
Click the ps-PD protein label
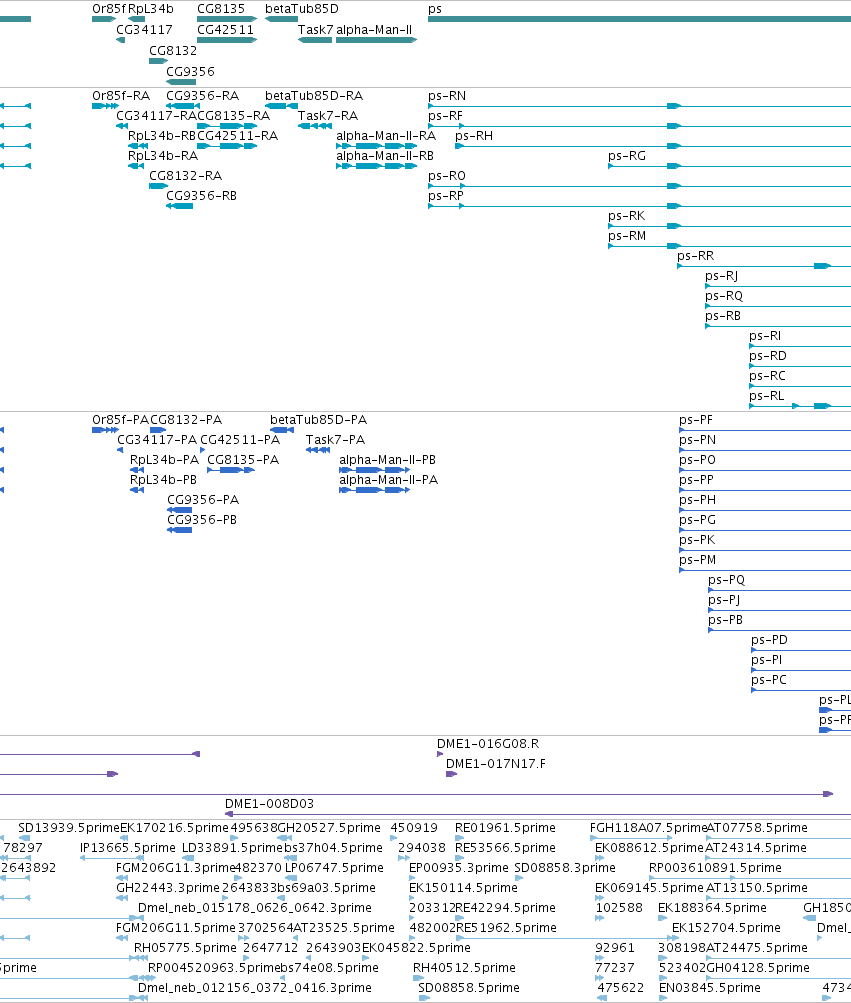point(769,640)
